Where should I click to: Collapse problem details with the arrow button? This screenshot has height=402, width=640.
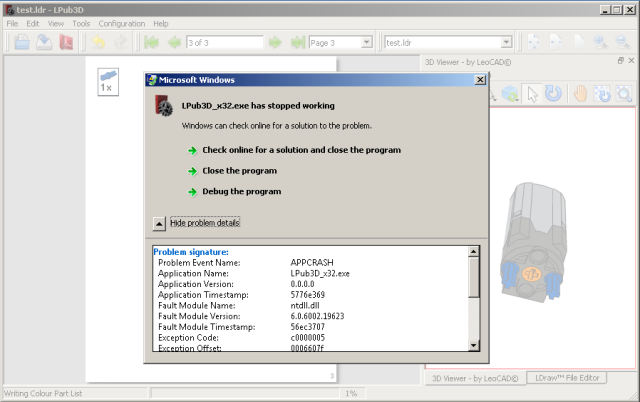click(159, 224)
